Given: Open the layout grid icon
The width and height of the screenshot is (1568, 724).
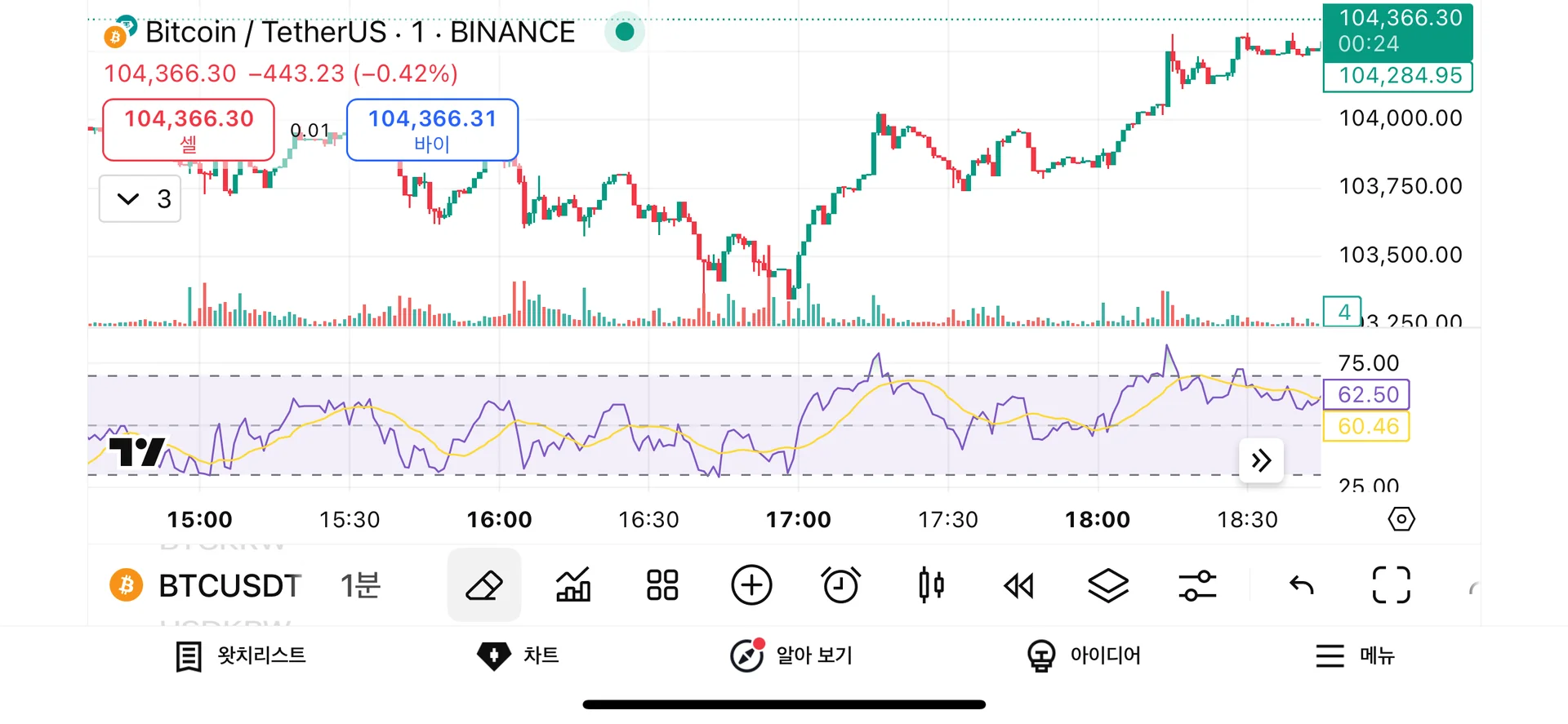Looking at the screenshot, I should (662, 585).
